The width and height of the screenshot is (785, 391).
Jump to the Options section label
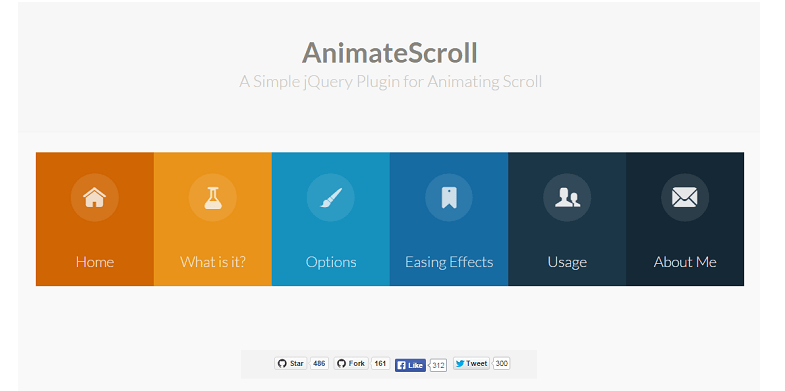coord(331,262)
